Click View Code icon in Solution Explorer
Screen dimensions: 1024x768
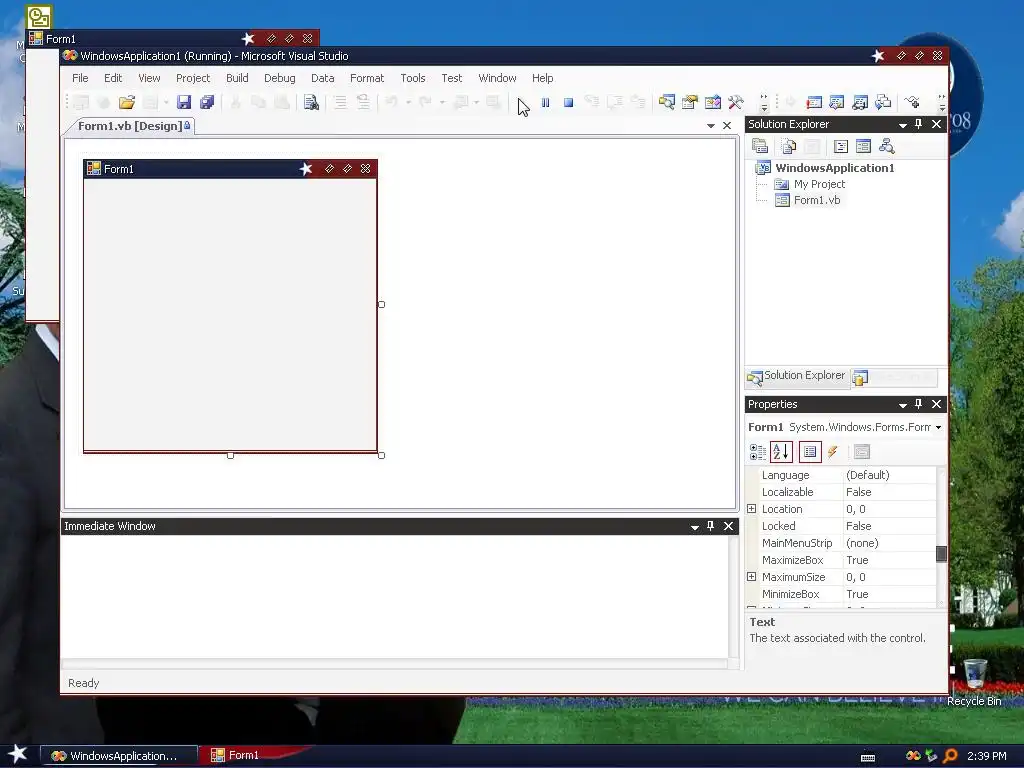click(x=841, y=146)
